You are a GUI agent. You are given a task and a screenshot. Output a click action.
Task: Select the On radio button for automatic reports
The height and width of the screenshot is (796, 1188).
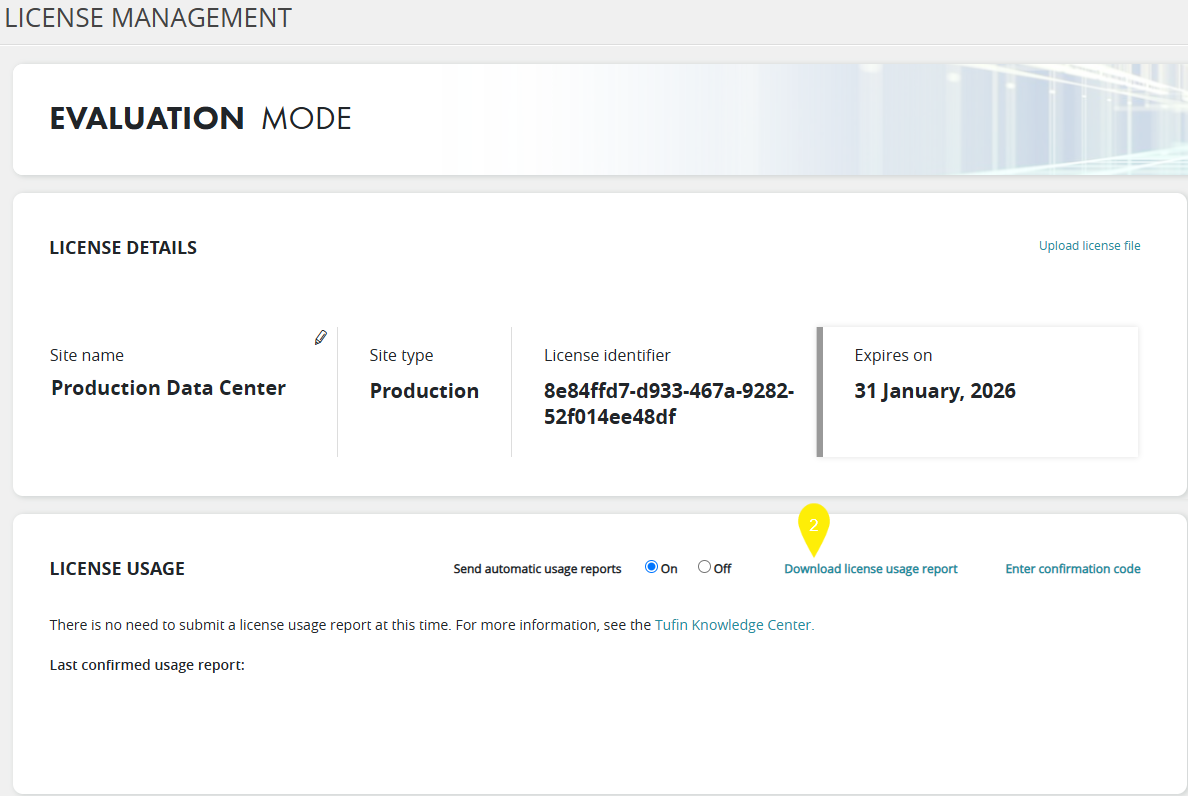pyautogui.click(x=652, y=567)
